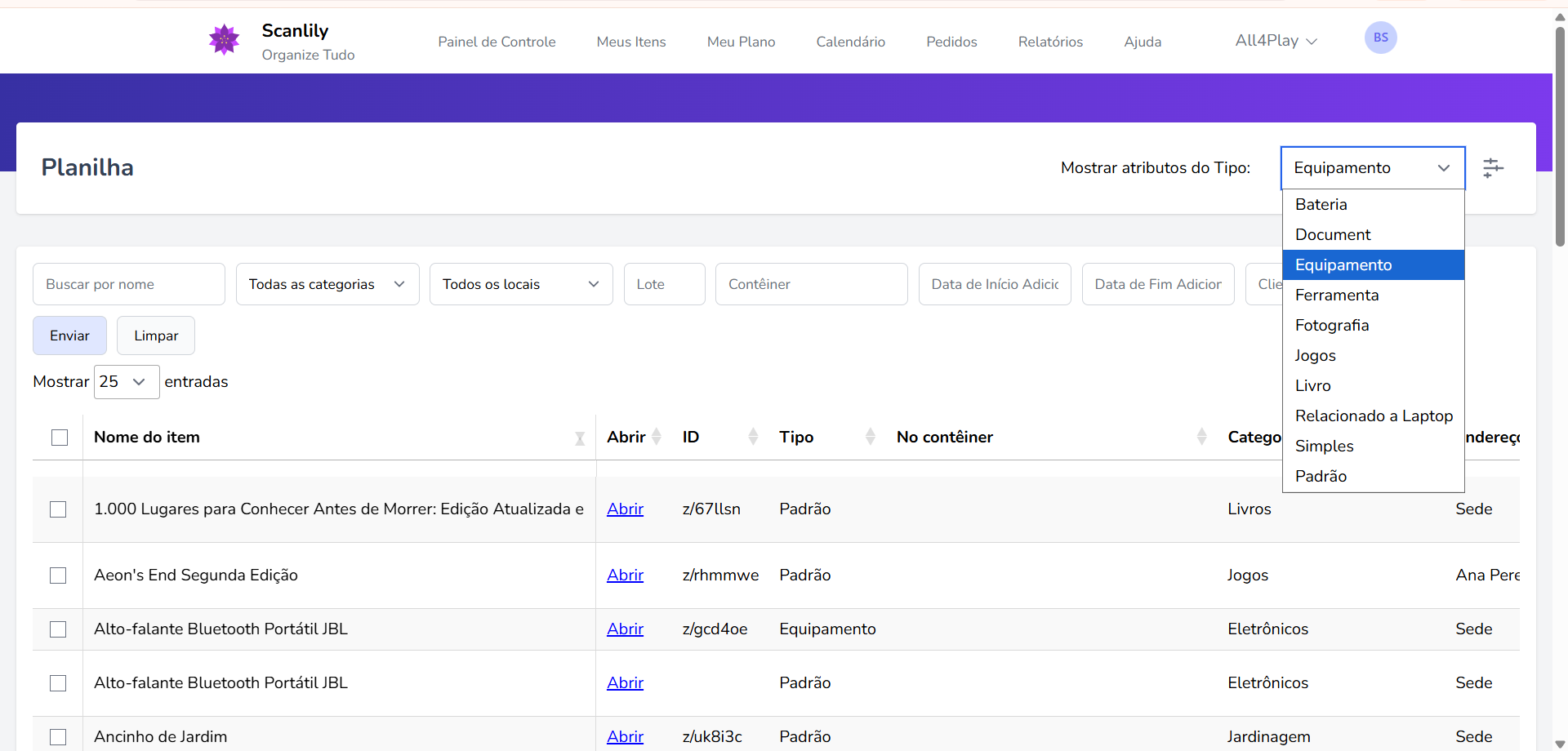Sort by the Abrir column arrows
This screenshot has width=1568, height=751.
(x=656, y=437)
